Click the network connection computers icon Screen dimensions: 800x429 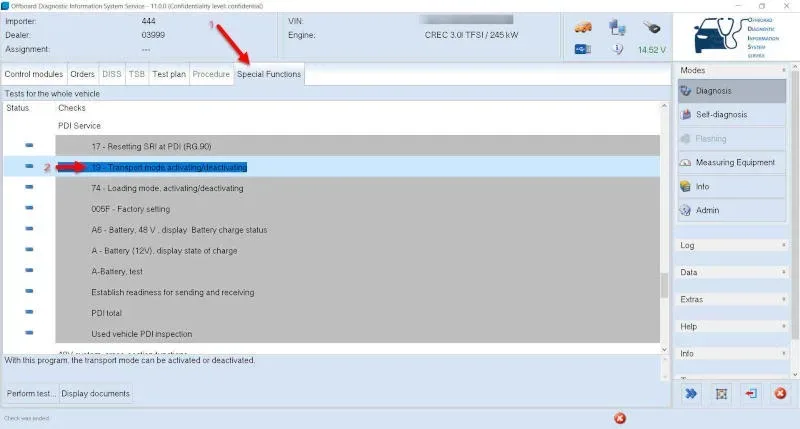tap(617, 28)
